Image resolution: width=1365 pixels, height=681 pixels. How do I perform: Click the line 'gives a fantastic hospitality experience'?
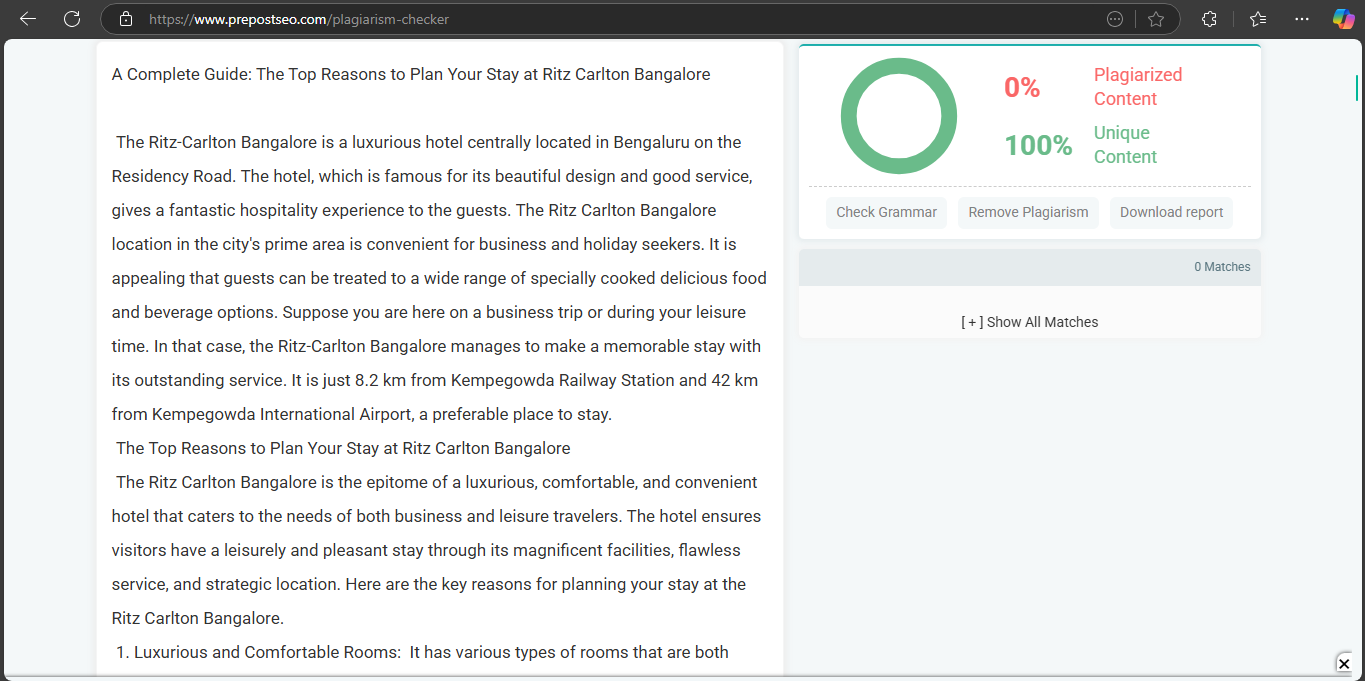point(414,210)
